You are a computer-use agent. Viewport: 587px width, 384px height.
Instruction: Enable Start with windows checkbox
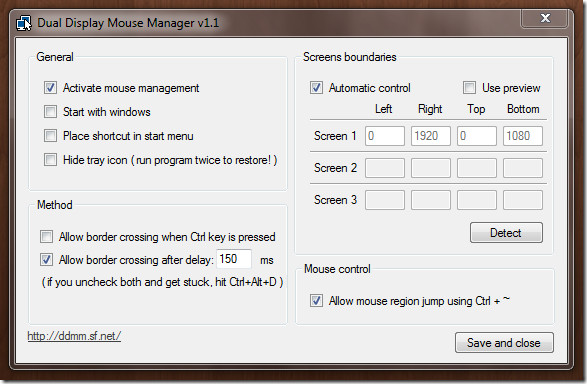[50, 112]
